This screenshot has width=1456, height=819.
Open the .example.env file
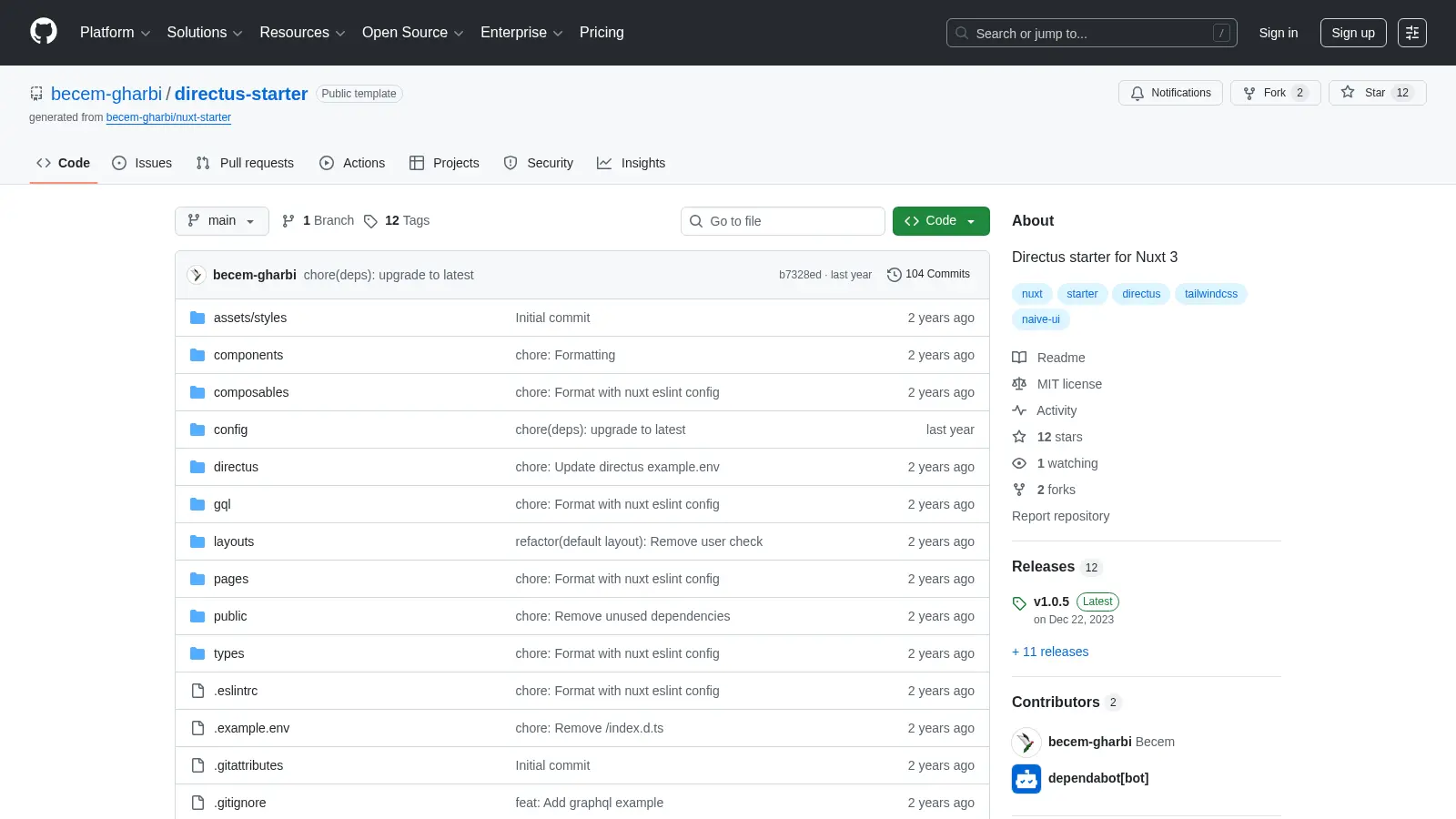(252, 728)
